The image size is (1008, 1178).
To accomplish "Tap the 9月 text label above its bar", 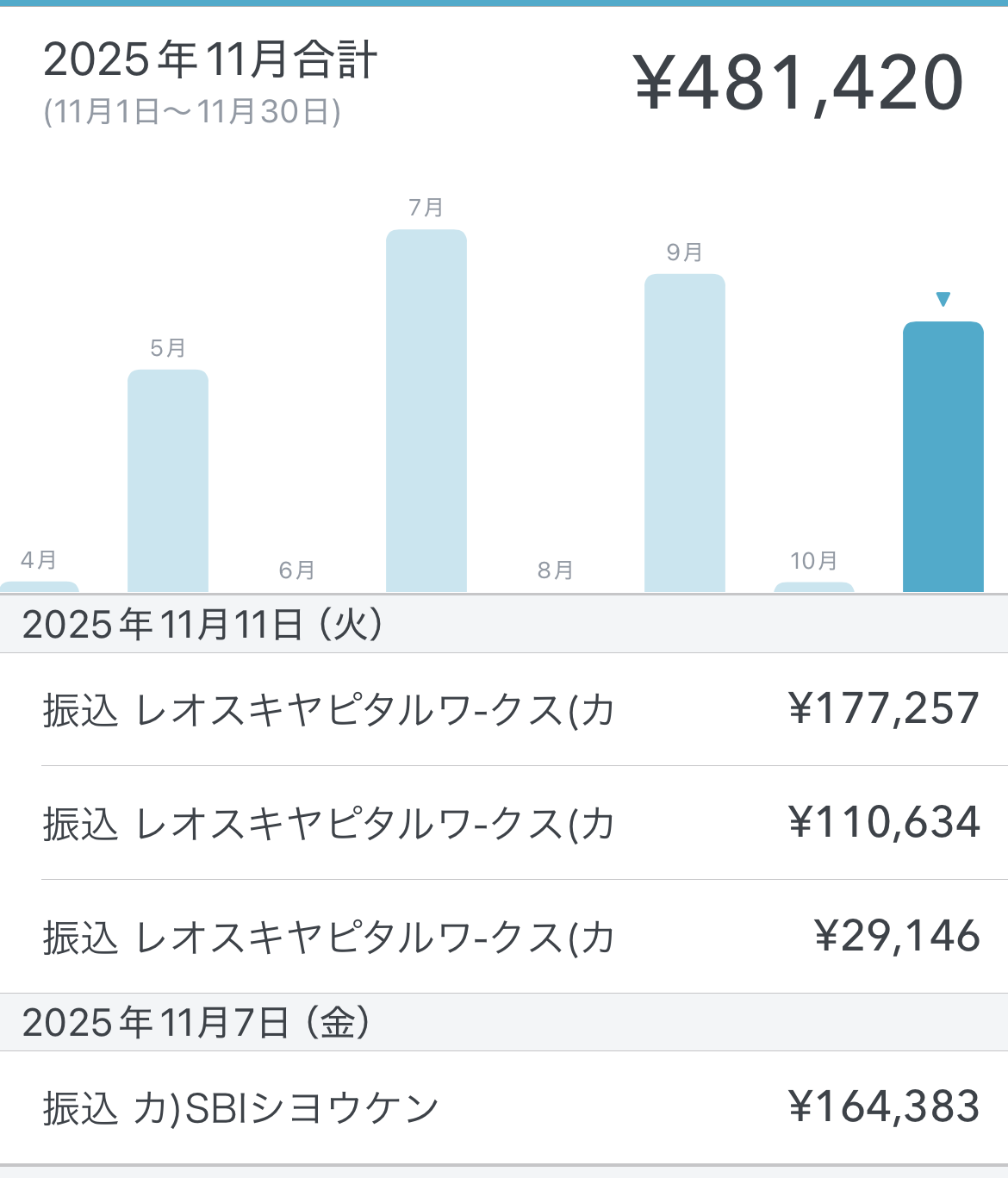I will point(684,252).
